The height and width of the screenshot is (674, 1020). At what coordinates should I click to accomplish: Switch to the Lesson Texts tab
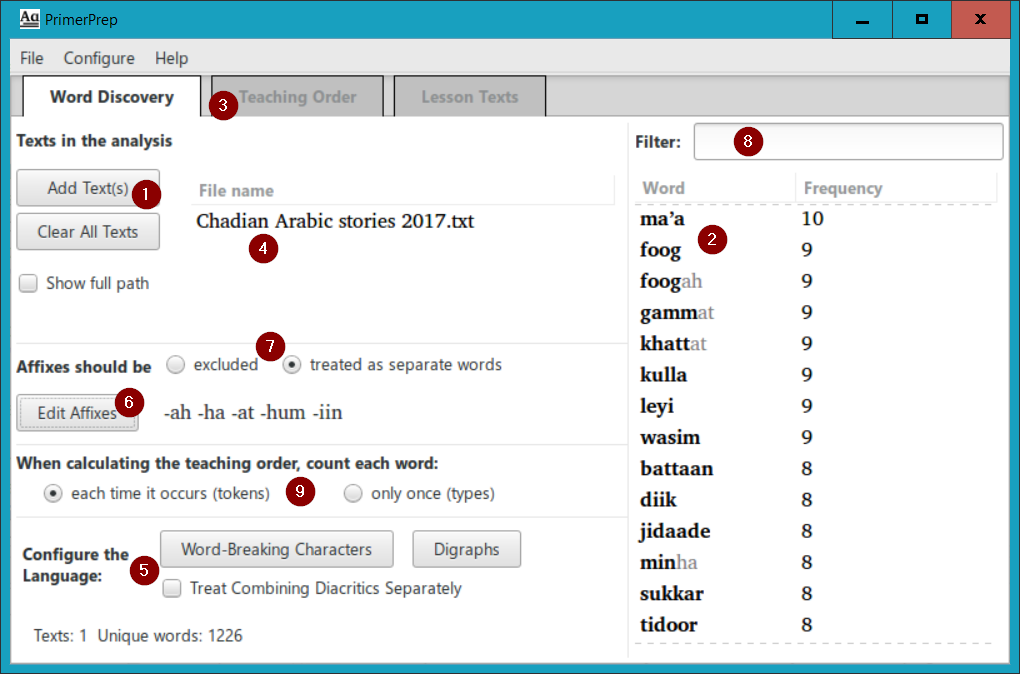pyautogui.click(x=469, y=97)
